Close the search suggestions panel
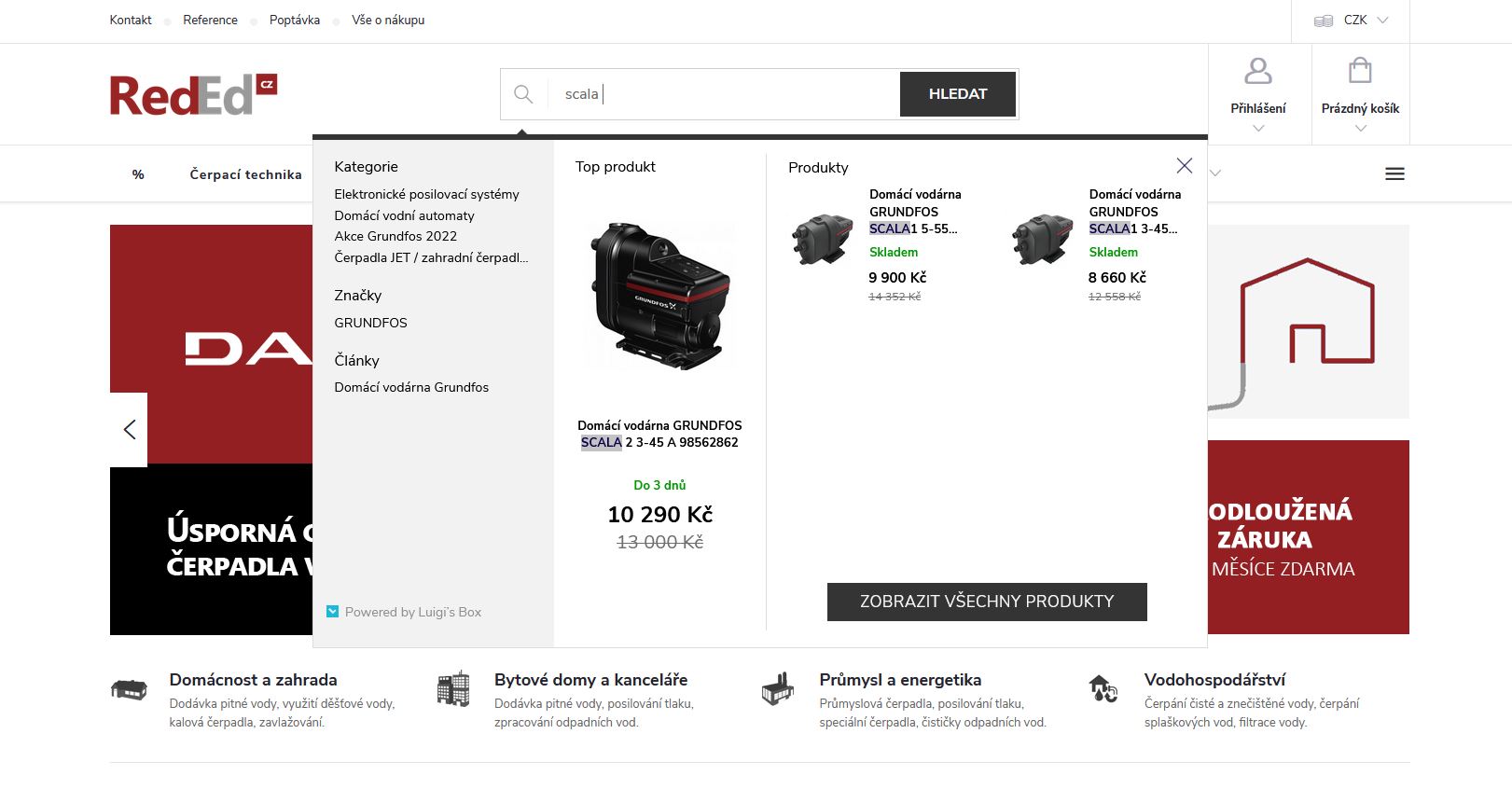The width and height of the screenshot is (1512, 803). click(x=1184, y=166)
